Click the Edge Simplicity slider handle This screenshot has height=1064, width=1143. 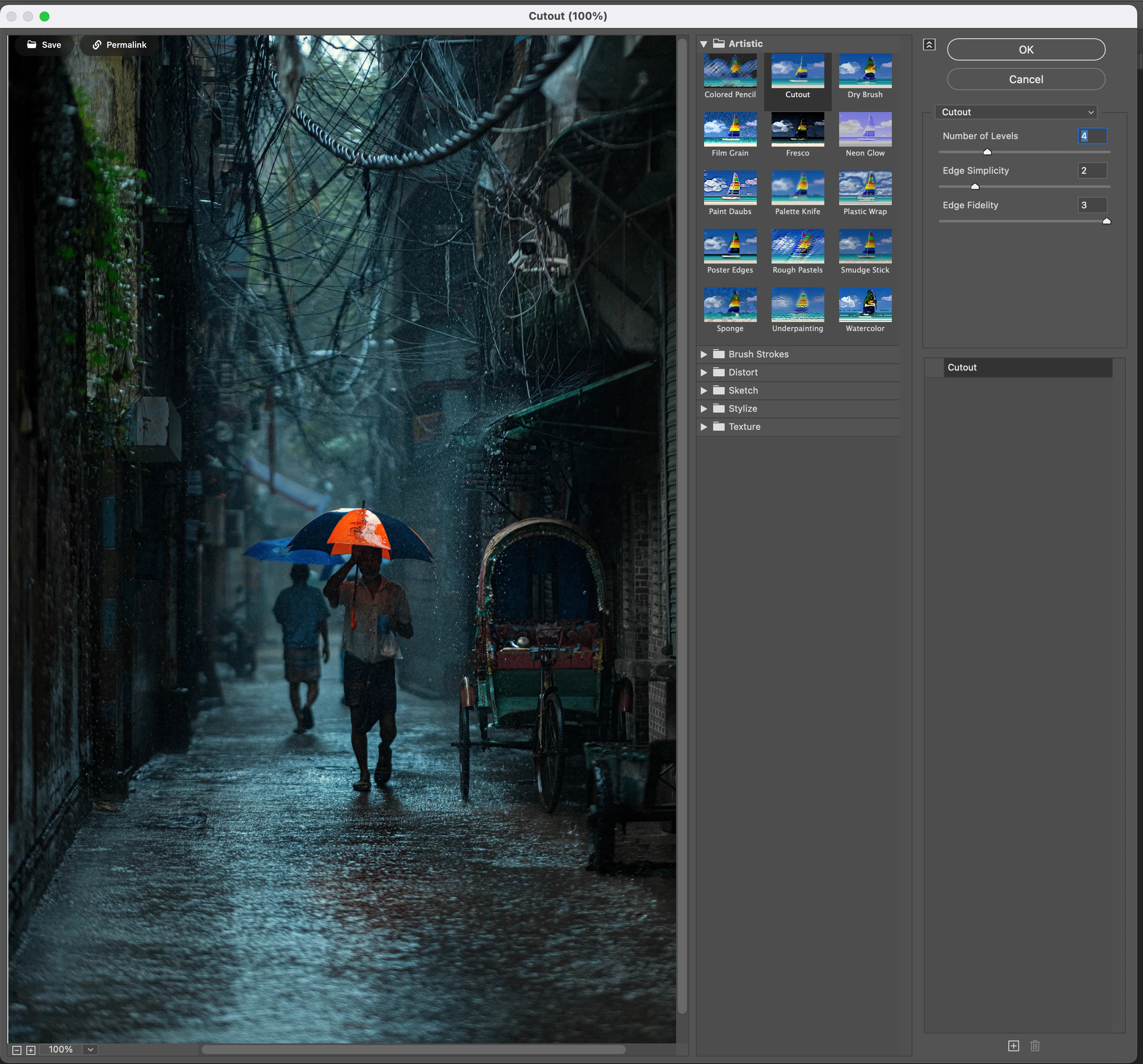(x=975, y=186)
